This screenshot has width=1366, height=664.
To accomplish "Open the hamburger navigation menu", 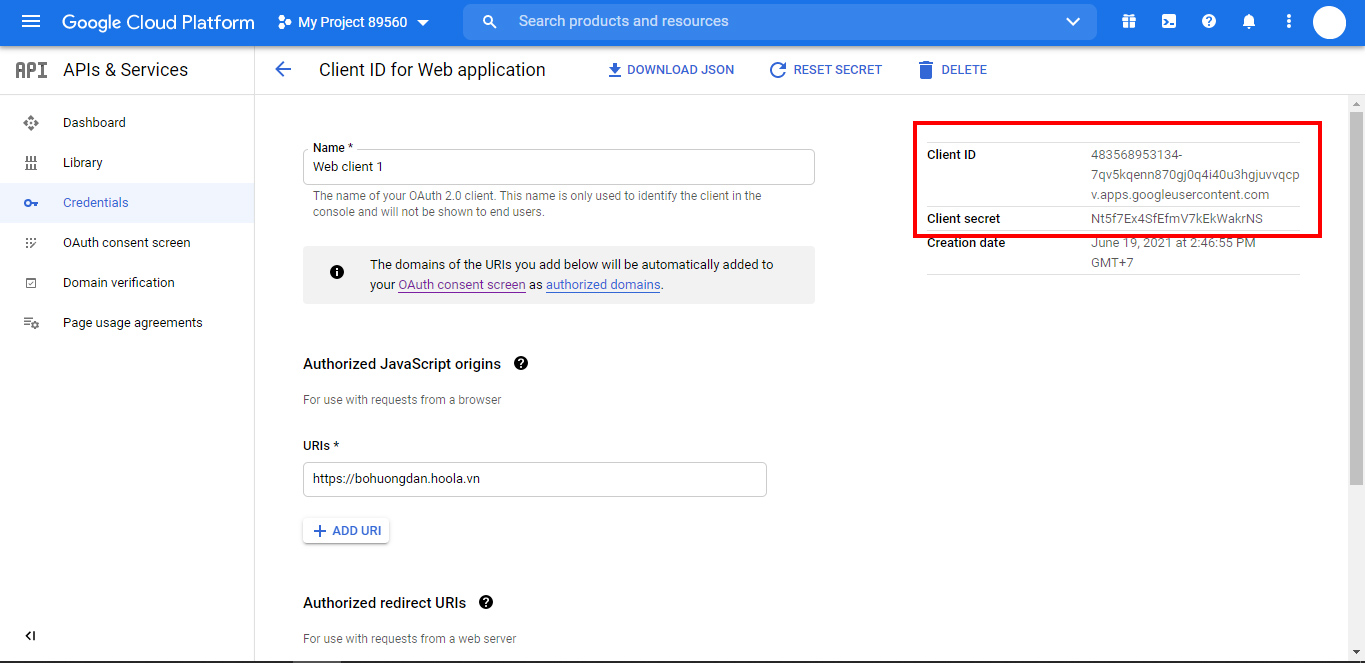I will point(31,22).
